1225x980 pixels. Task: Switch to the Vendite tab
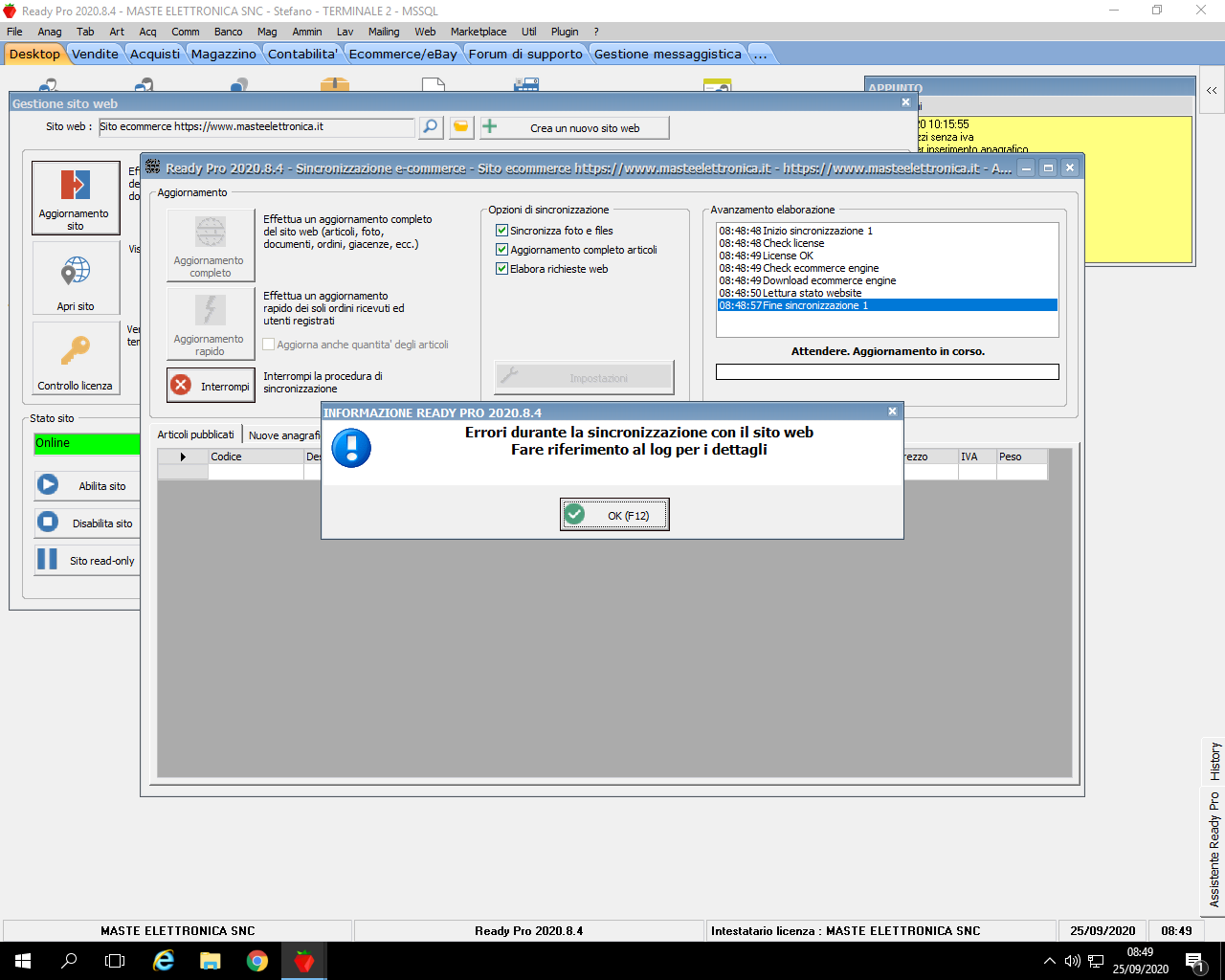tap(96, 54)
